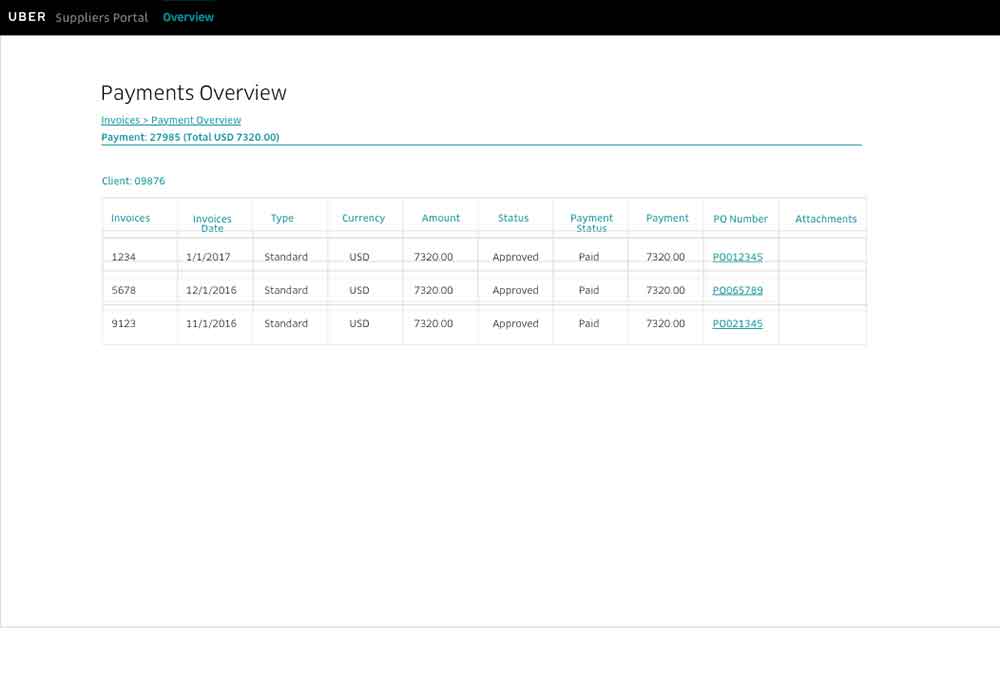Click the Type column header
The width and height of the screenshot is (1000, 676).
pyautogui.click(x=282, y=218)
